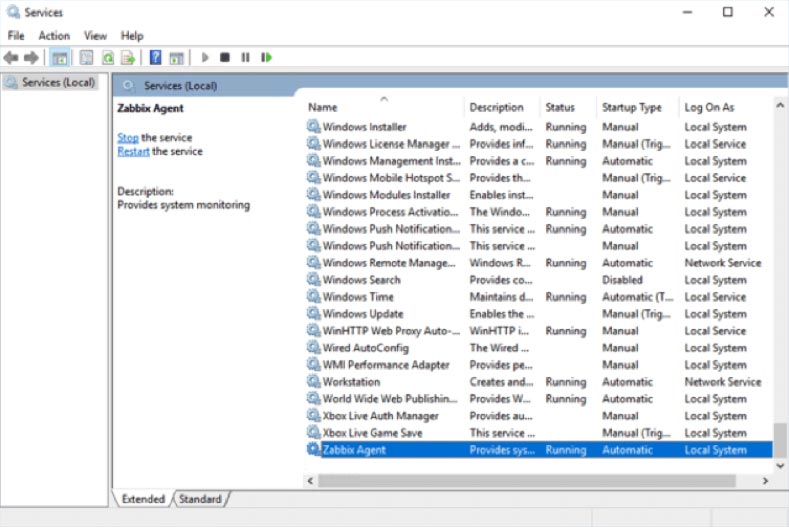
Task: Click the Forward arrow toolbar icon
Action: pos(31,58)
